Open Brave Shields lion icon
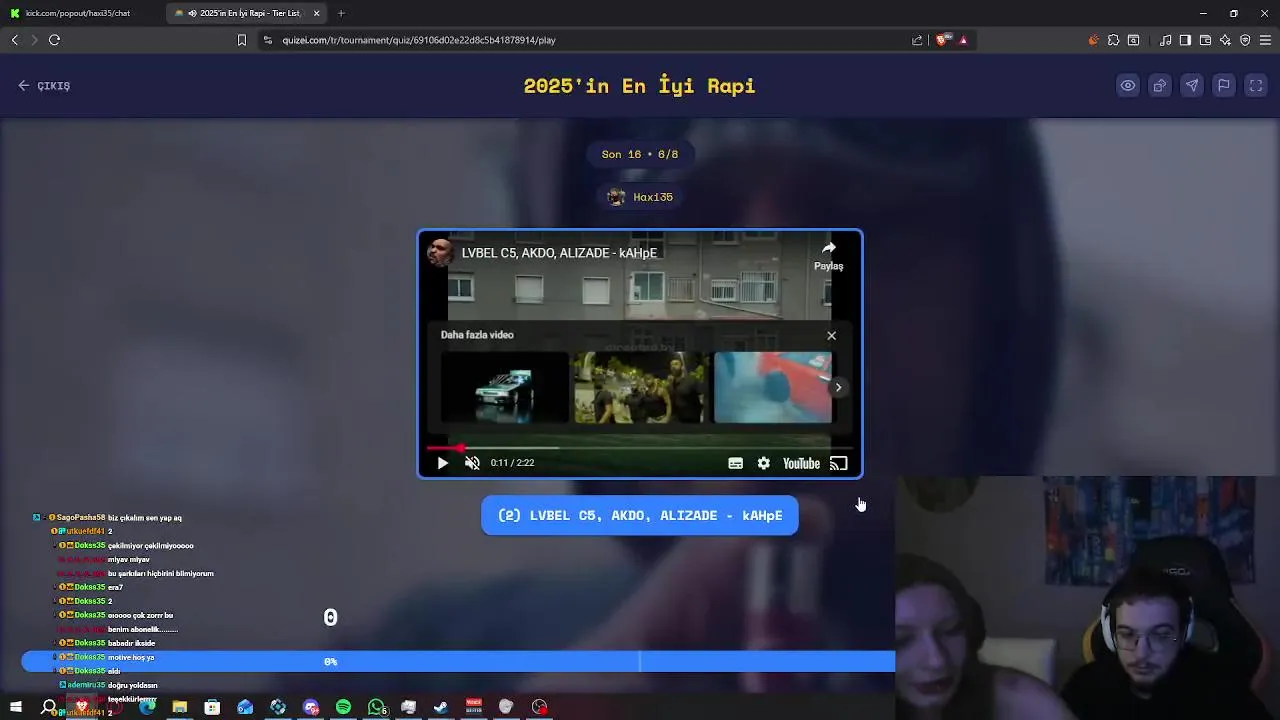 (942, 40)
